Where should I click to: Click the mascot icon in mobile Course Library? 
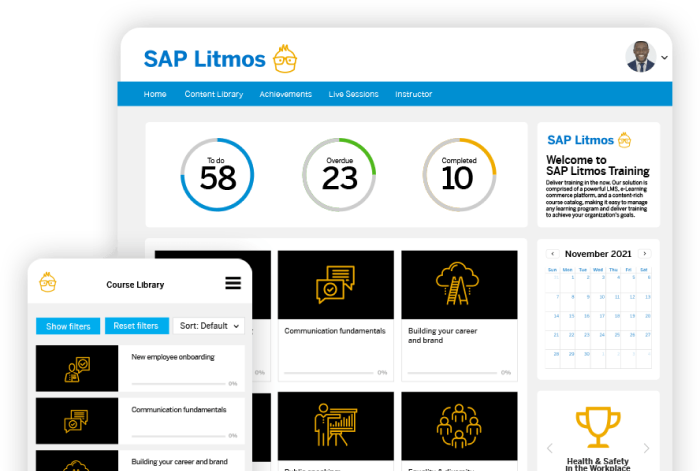click(48, 282)
